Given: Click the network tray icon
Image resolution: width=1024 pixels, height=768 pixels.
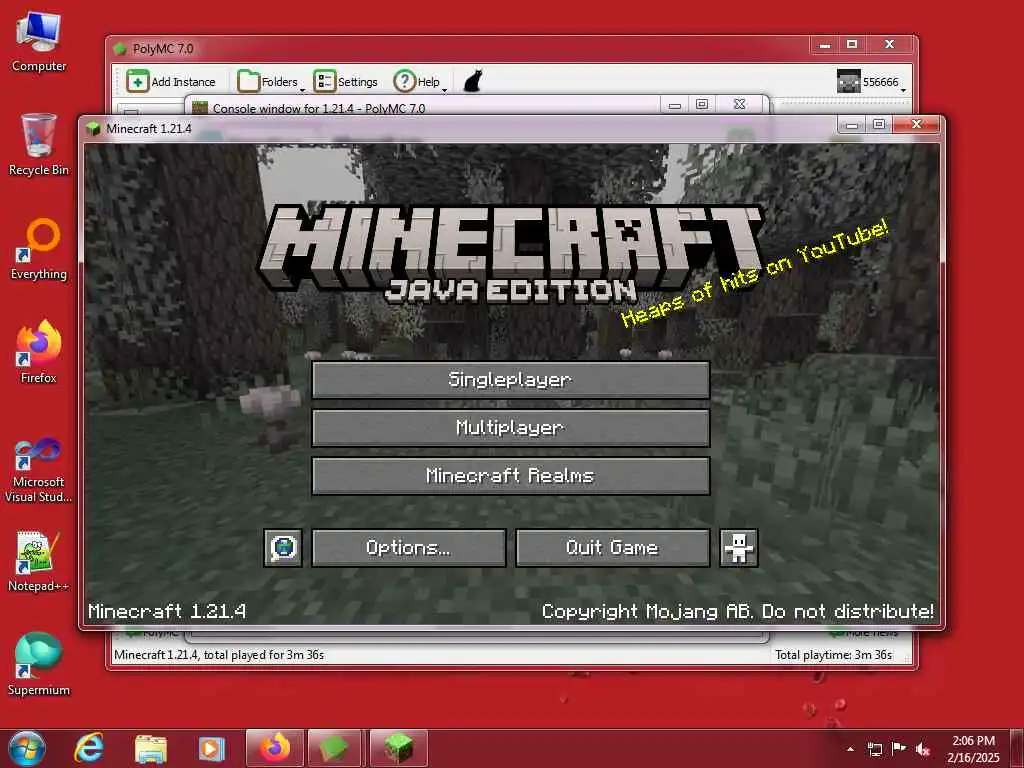Looking at the screenshot, I should coord(874,749).
